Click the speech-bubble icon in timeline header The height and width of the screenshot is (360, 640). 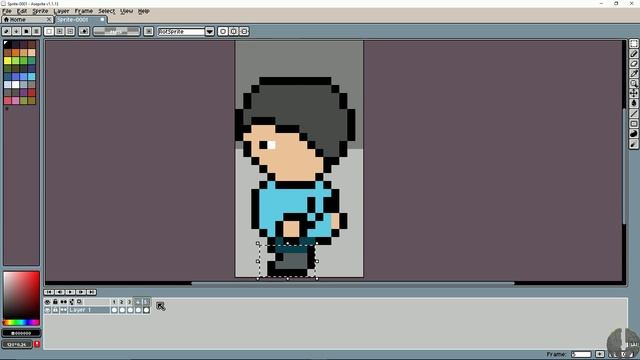(80, 302)
